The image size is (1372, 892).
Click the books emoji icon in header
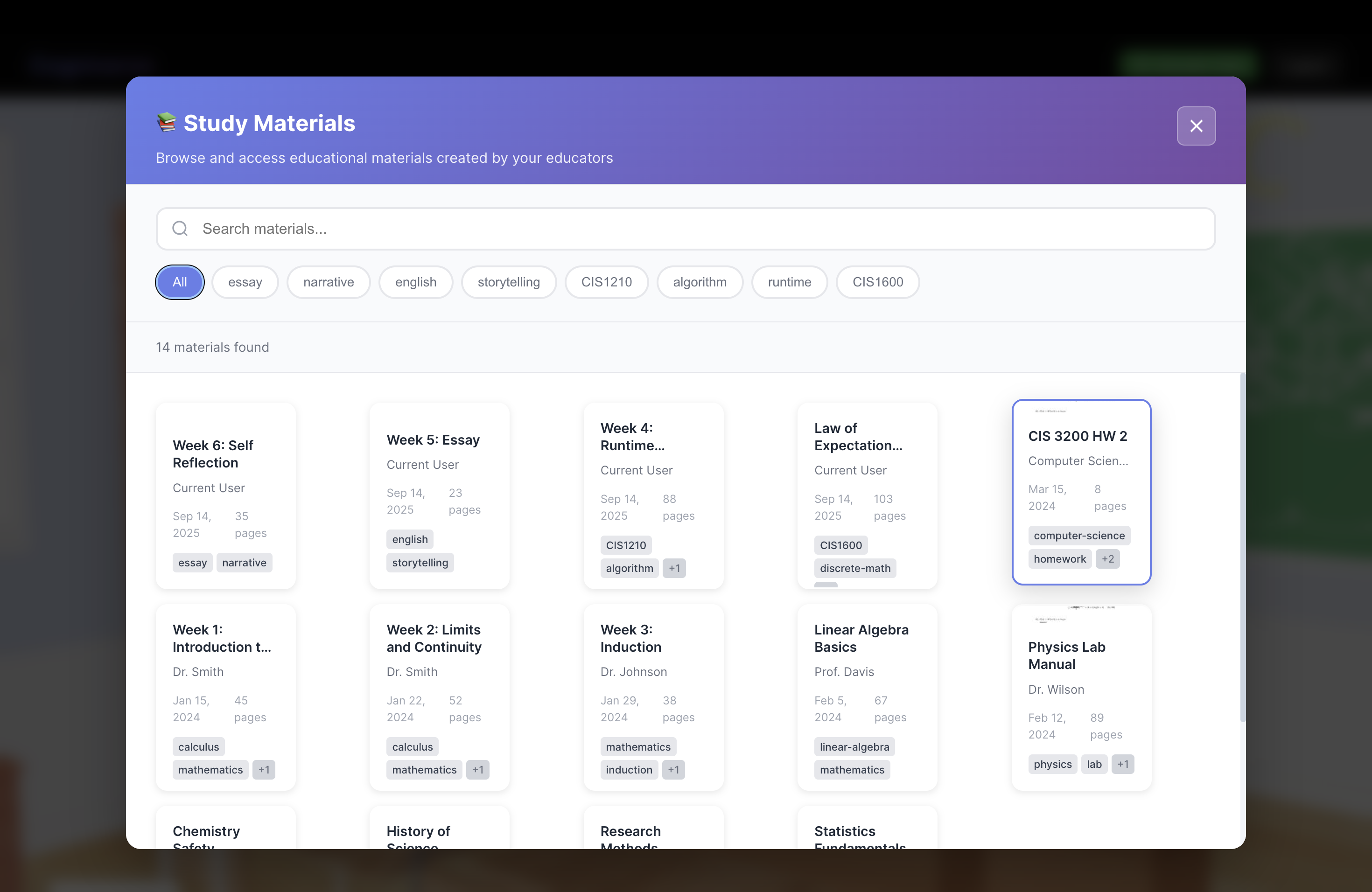(167, 122)
